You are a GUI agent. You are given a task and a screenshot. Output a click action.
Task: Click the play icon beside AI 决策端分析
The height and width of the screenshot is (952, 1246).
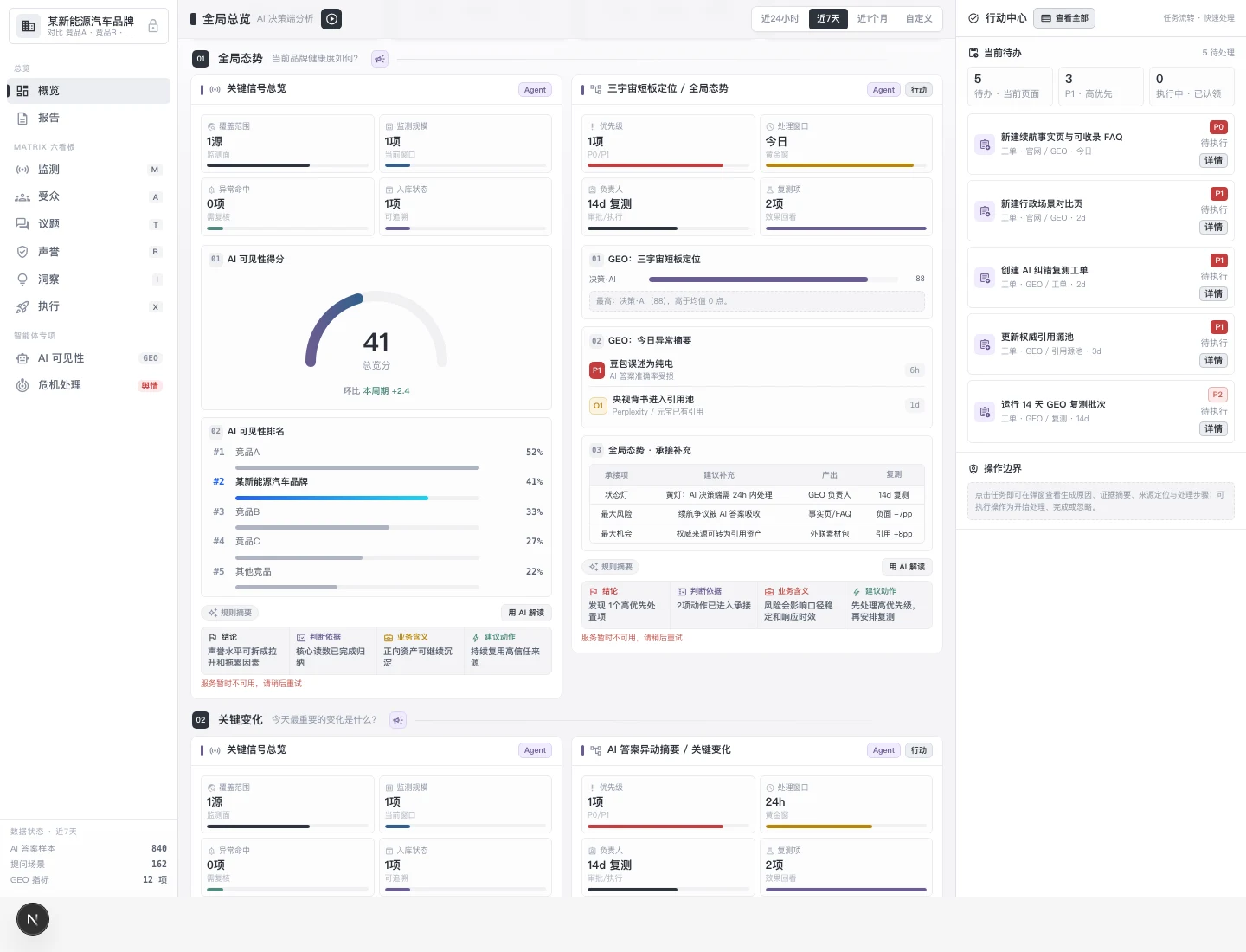(331, 18)
